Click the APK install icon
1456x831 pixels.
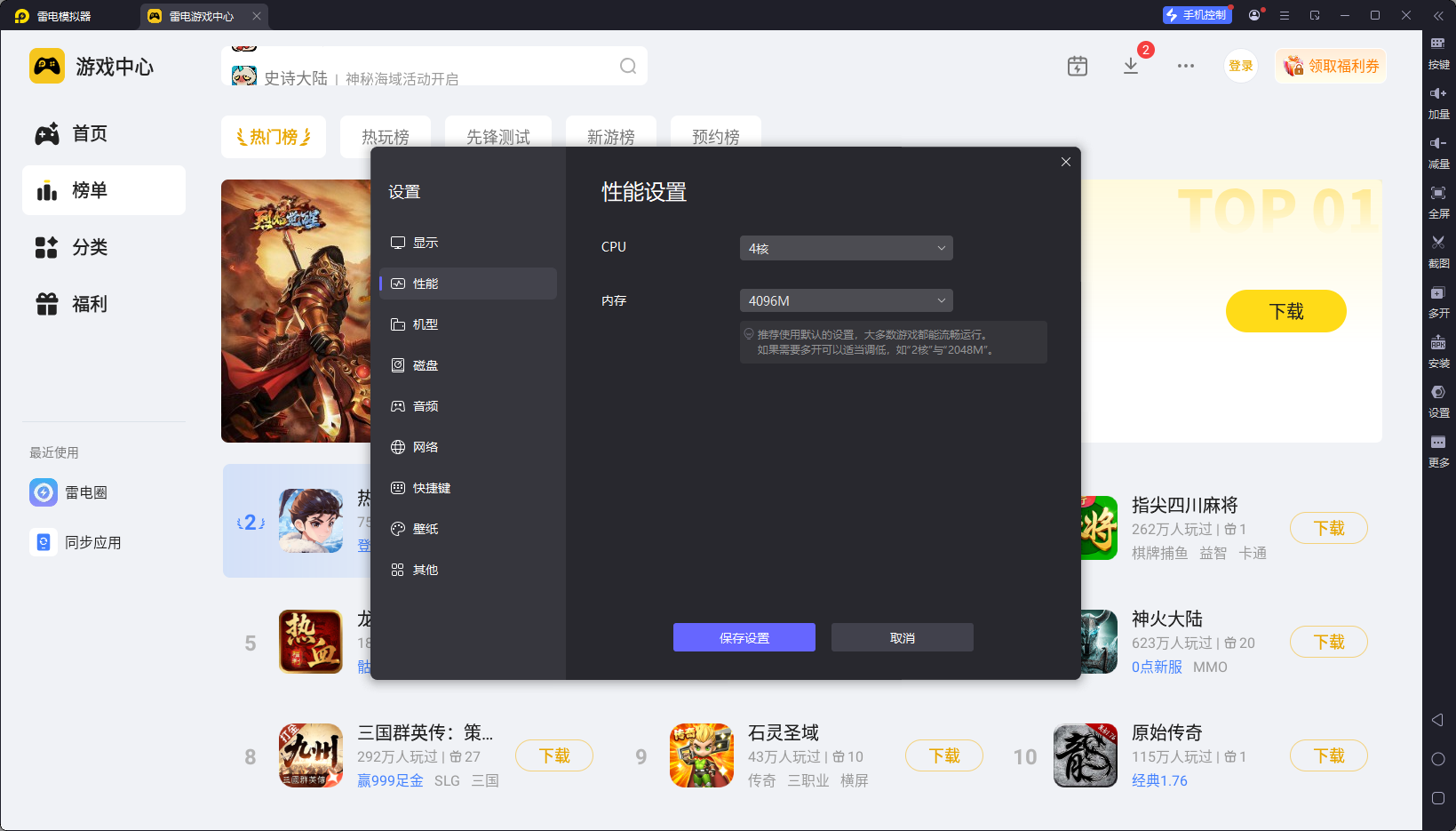pyautogui.click(x=1437, y=343)
